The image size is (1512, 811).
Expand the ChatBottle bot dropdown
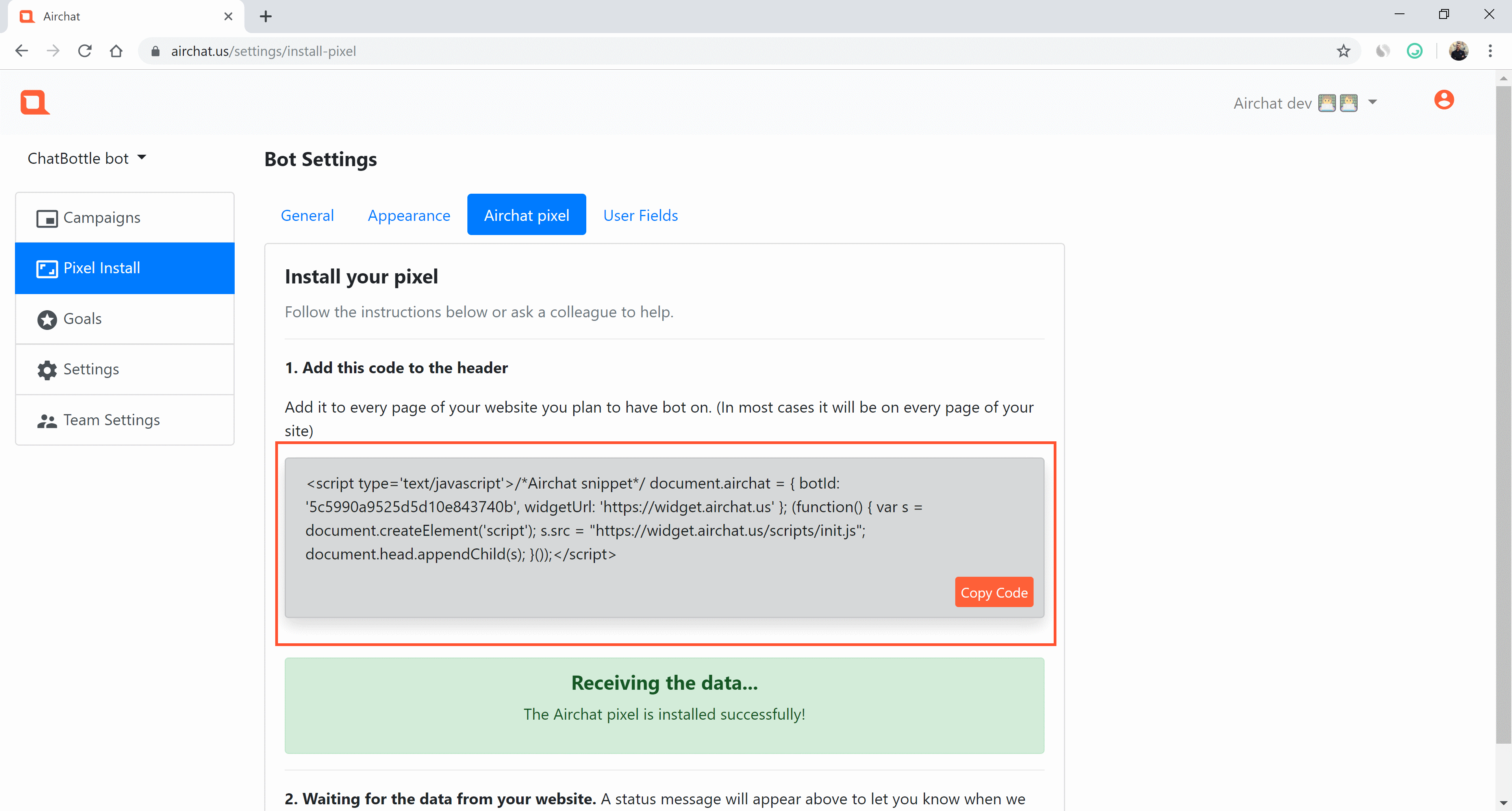point(87,158)
